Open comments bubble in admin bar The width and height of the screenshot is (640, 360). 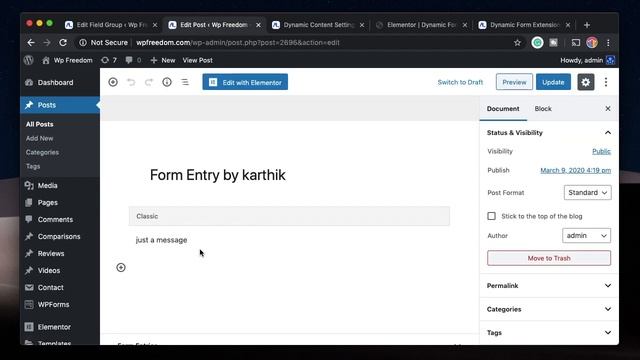coord(133,60)
